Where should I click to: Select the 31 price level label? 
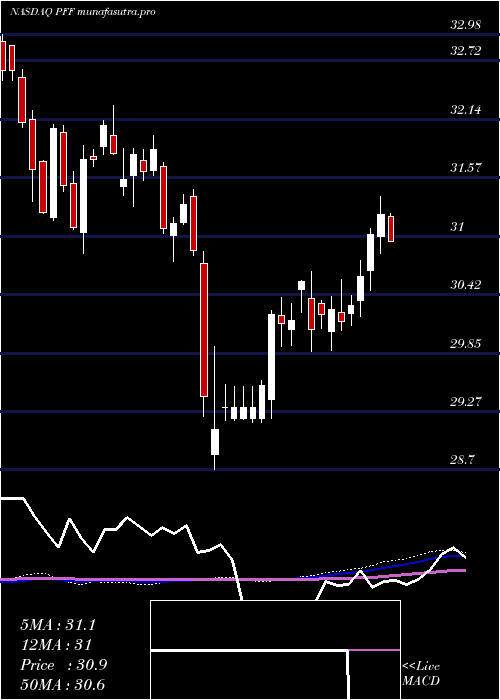457,226
